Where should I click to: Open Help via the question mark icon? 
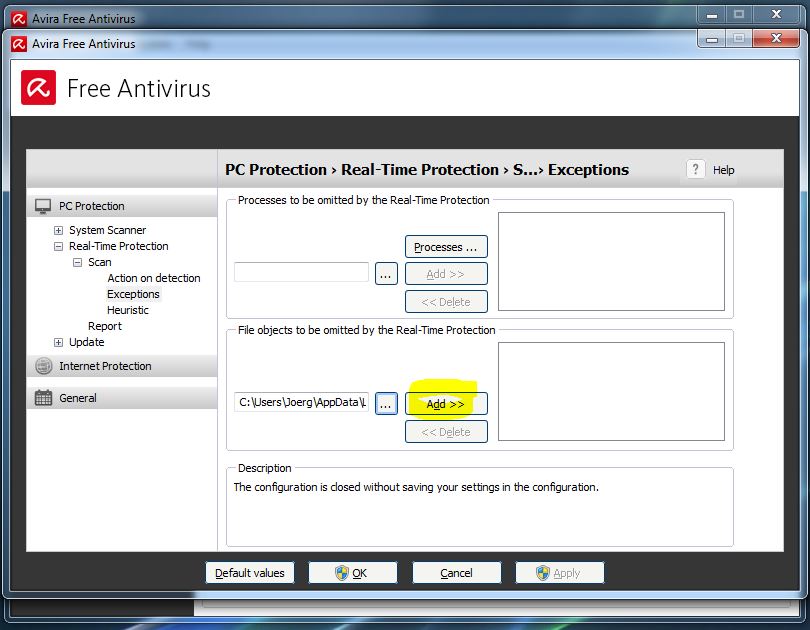coord(695,169)
